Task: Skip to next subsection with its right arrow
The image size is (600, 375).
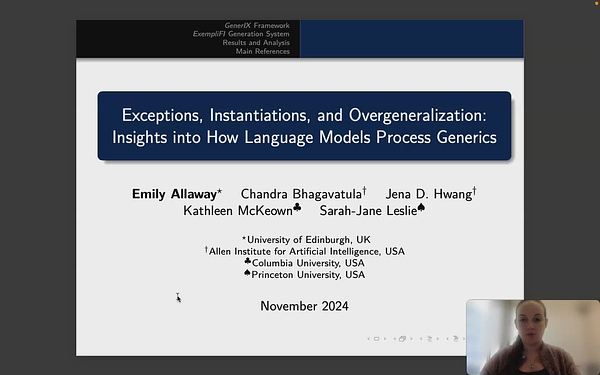Action: 438,339
